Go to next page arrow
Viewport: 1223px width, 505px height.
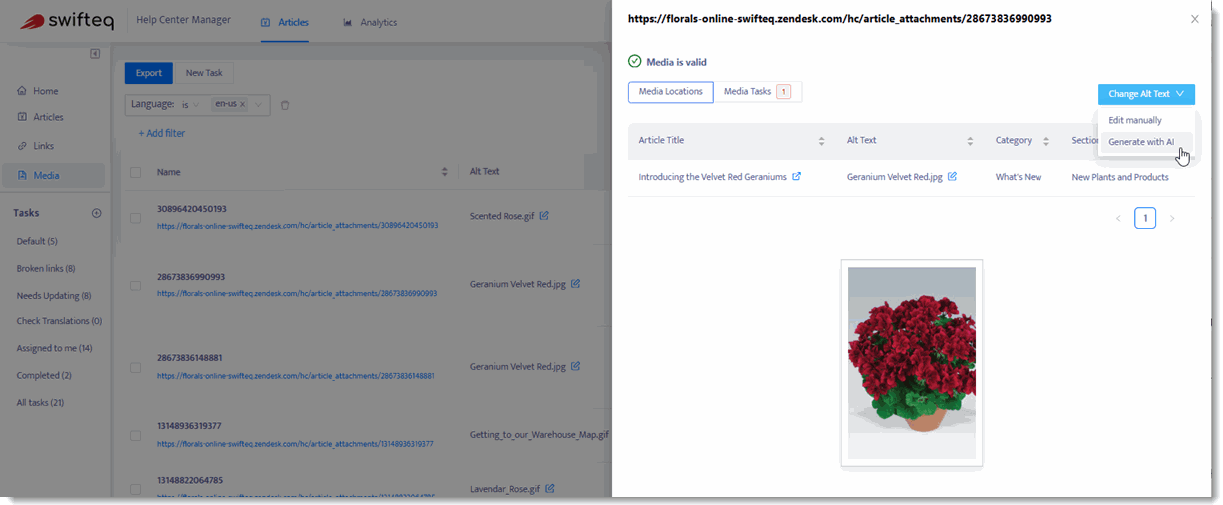coord(1172,218)
